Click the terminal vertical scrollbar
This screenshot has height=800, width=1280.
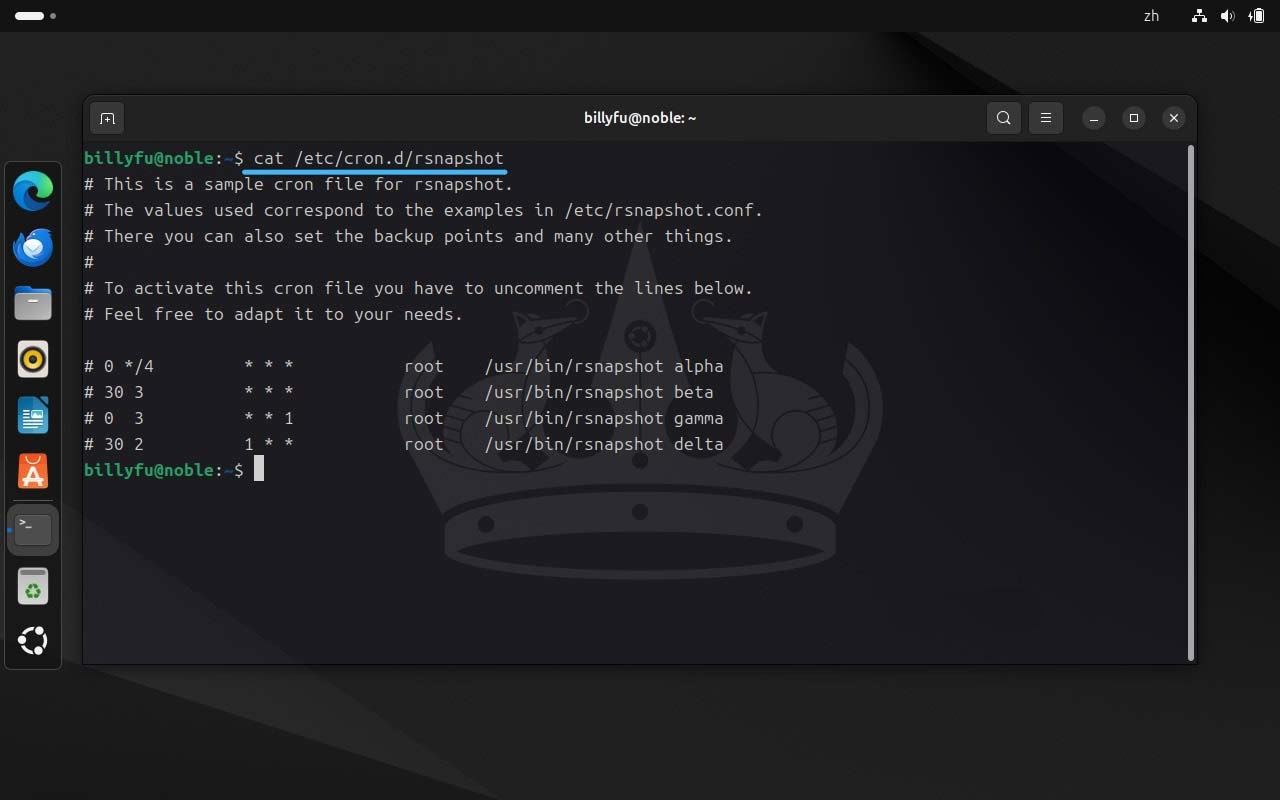coord(1190,402)
